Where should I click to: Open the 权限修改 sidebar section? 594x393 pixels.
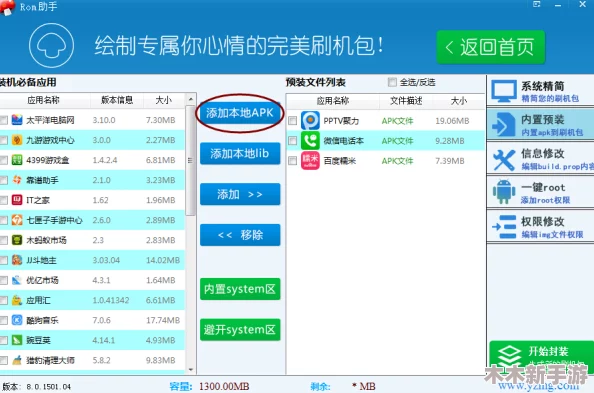(x=540, y=227)
